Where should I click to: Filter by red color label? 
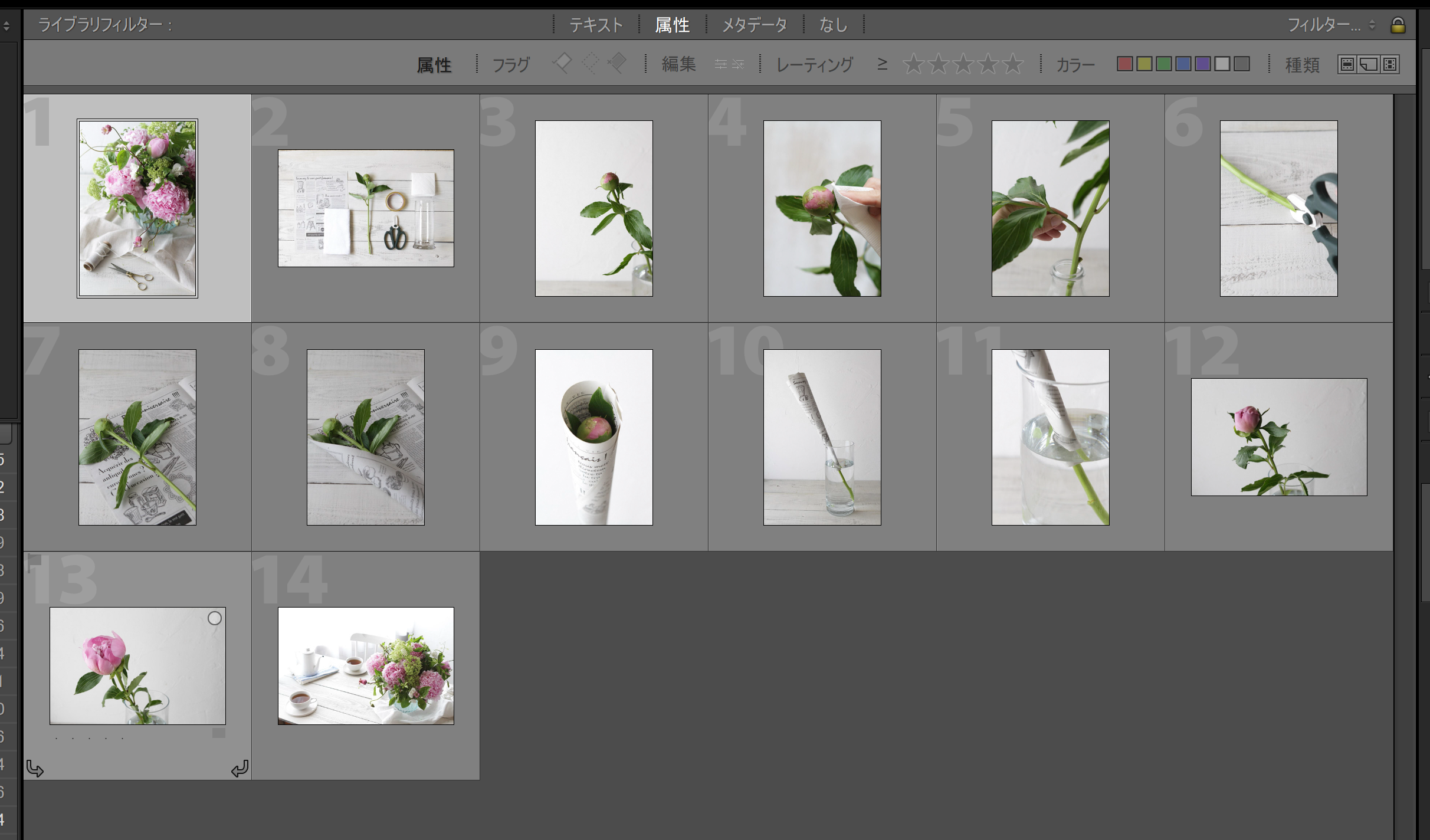(1124, 64)
